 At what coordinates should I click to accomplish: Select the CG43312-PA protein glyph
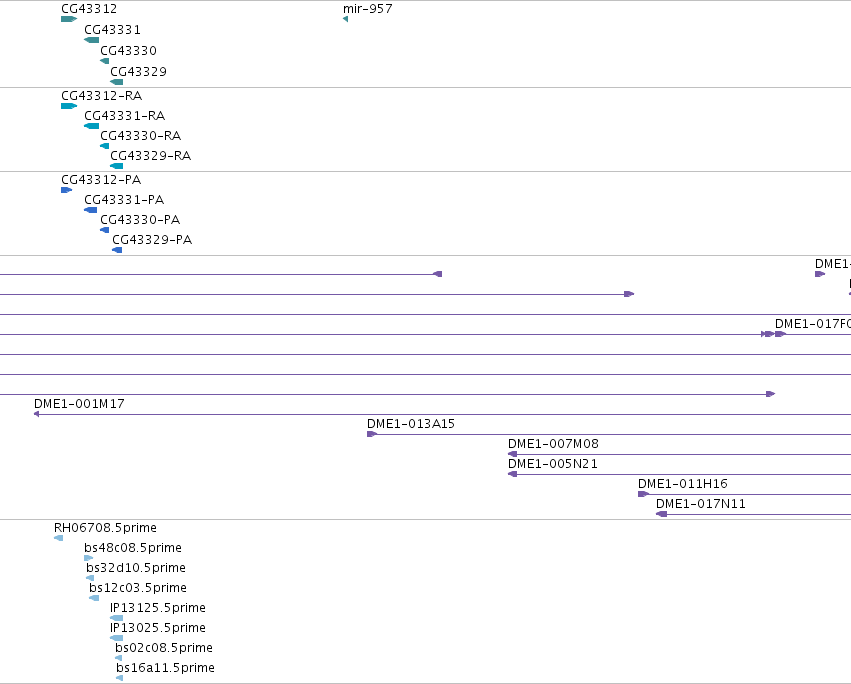(67, 190)
